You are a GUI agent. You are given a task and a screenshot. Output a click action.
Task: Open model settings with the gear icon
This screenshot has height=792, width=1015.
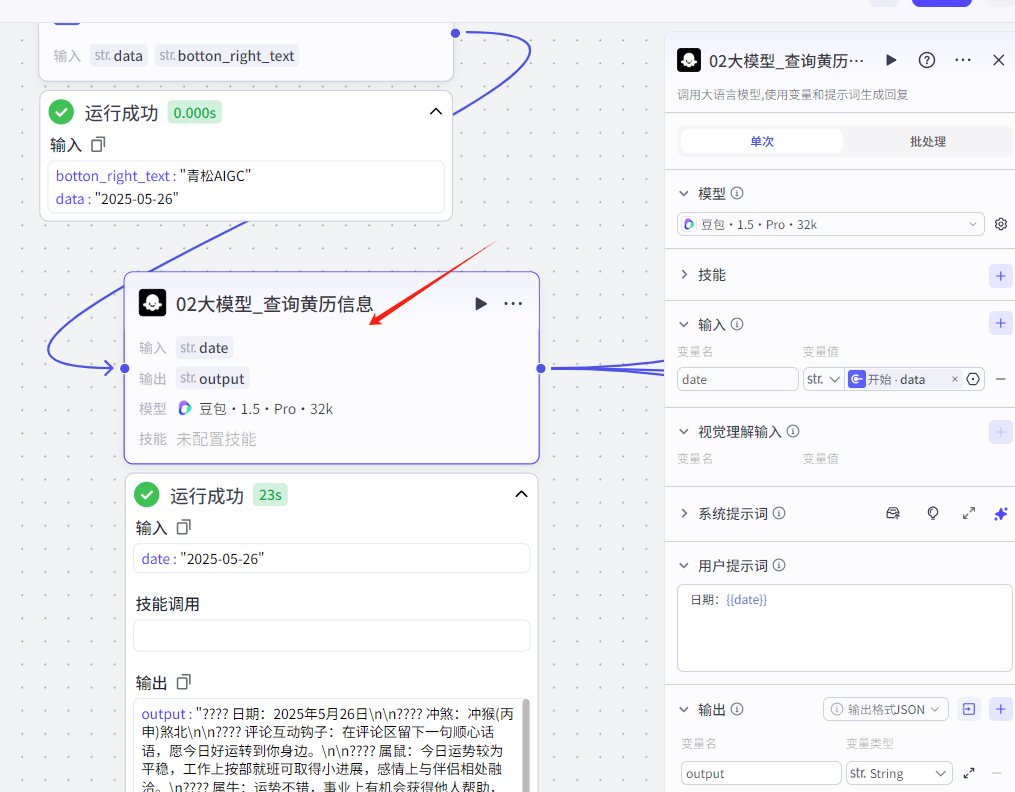(x=1000, y=223)
